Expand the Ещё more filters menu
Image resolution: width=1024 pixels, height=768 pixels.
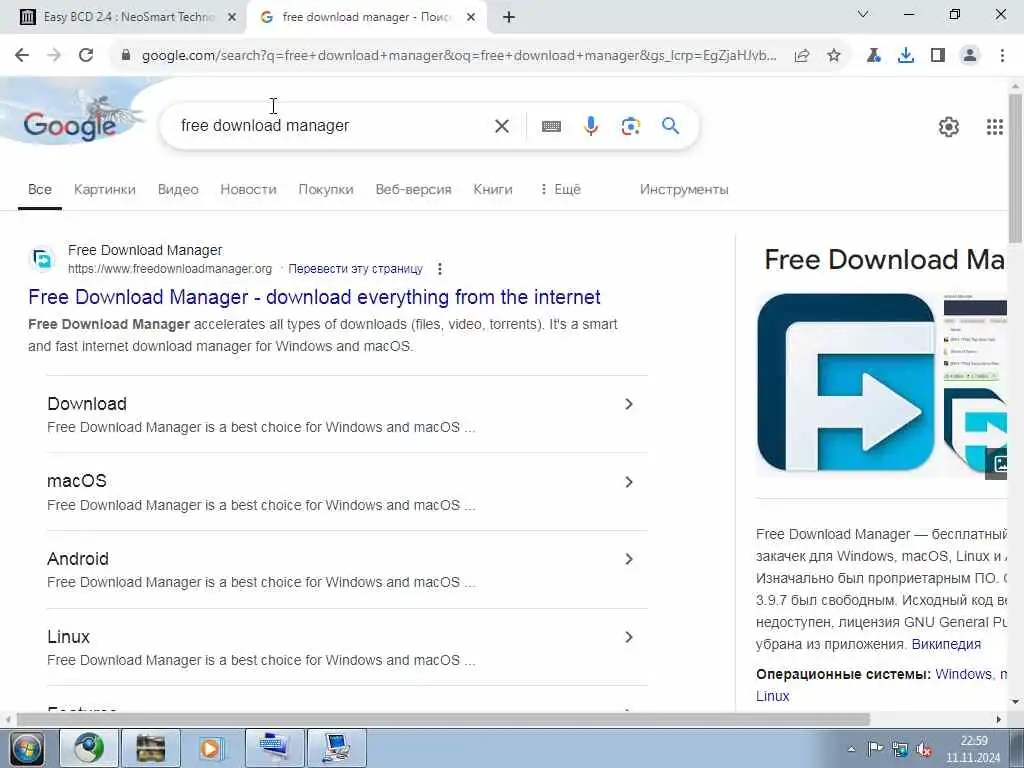tap(560, 189)
